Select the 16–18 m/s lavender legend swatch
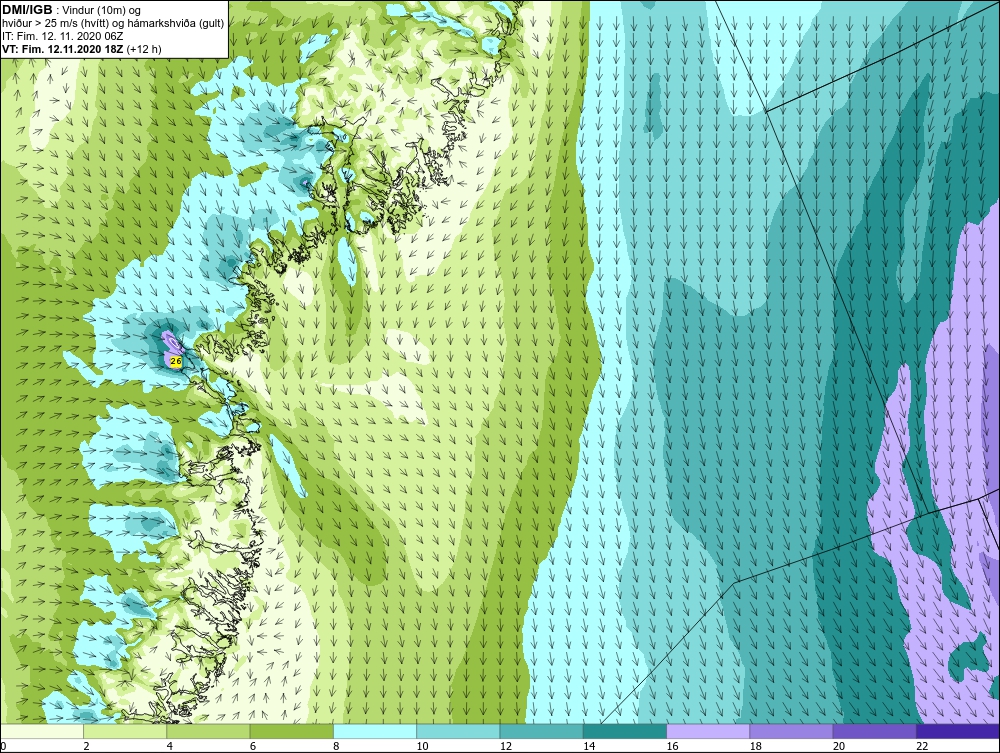1000x753 pixels. pos(708,731)
